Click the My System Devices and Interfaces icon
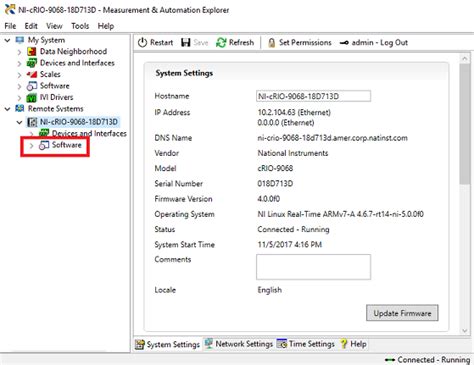This screenshot has height=365, width=474. (32, 63)
